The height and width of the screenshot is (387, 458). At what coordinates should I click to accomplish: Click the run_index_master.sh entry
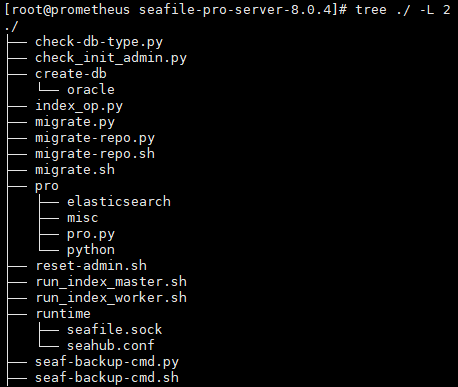[x=111, y=282]
